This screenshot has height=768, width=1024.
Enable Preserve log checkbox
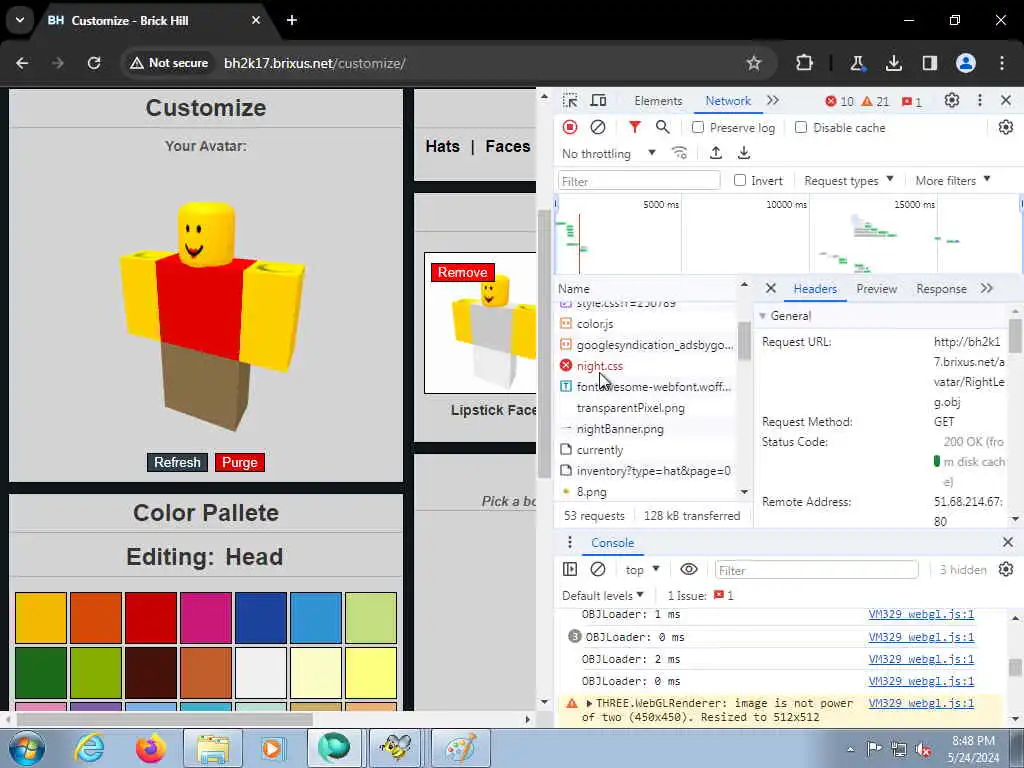click(x=697, y=127)
